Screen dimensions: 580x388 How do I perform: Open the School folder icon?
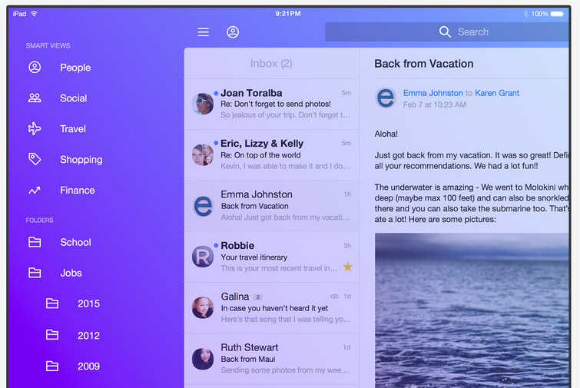pyautogui.click(x=35, y=242)
